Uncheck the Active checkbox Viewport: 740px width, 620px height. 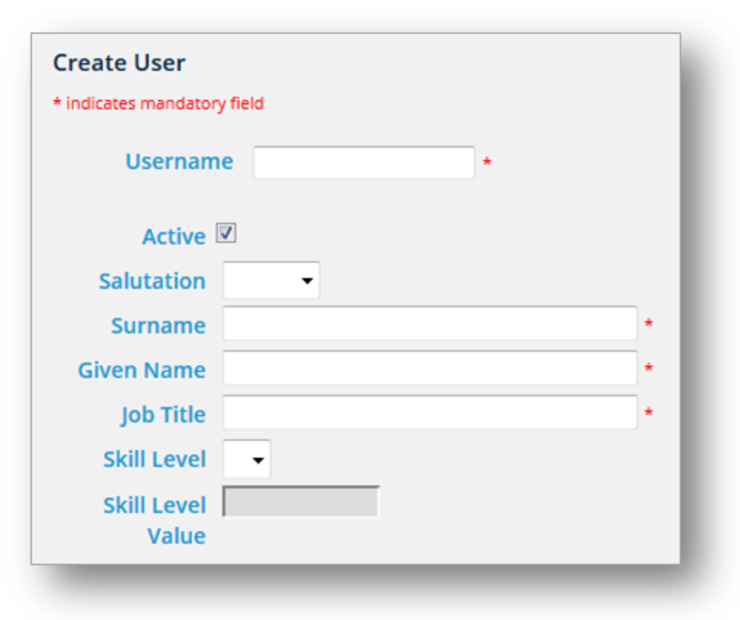tap(226, 233)
